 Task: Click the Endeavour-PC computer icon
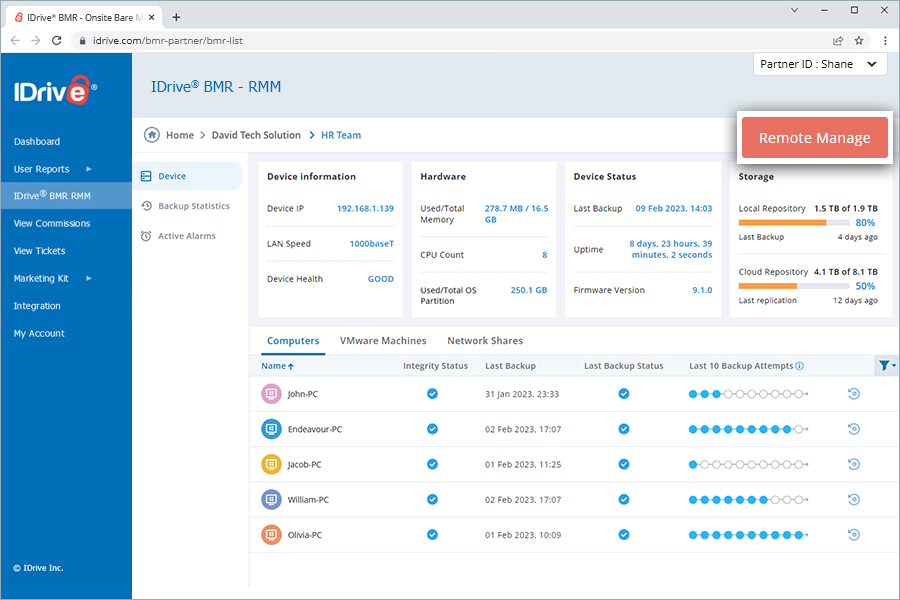pyautogui.click(x=271, y=429)
